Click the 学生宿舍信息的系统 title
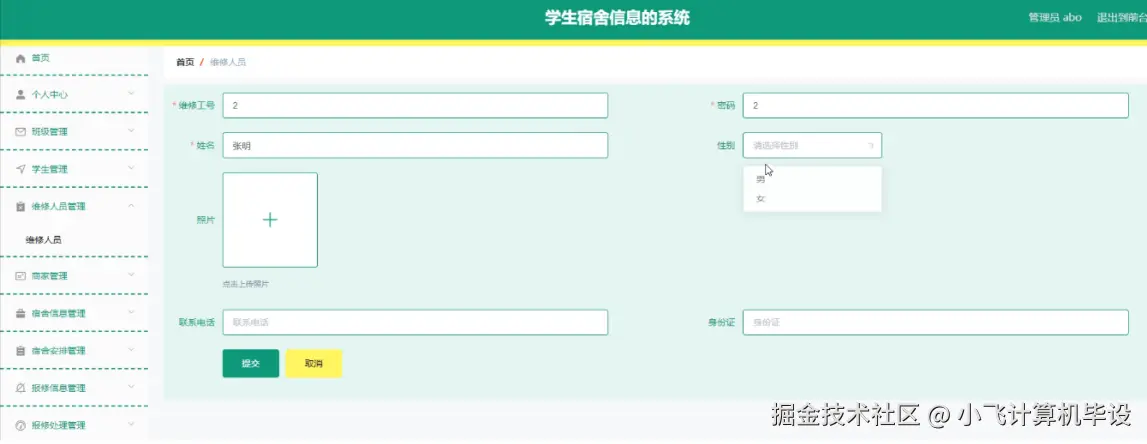This screenshot has width=1147, height=444. tap(617, 18)
